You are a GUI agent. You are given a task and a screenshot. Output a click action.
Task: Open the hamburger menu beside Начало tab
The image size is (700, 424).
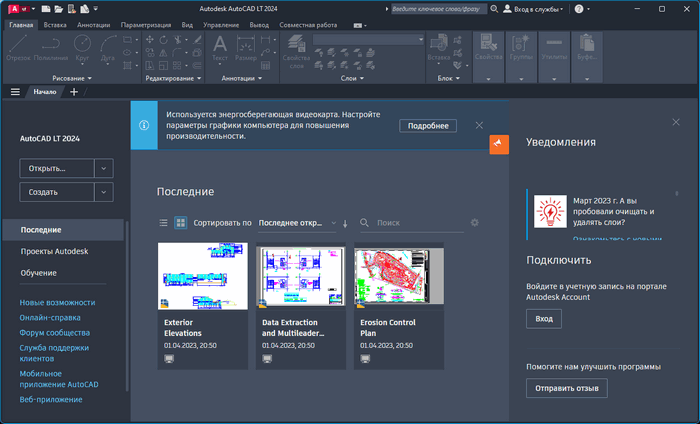(14, 91)
